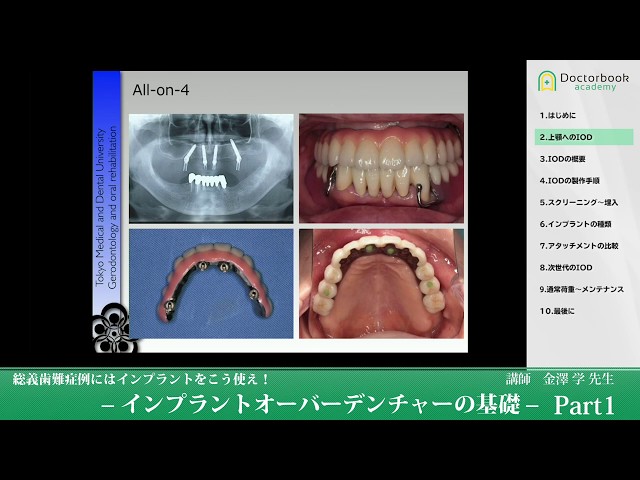Click the All-on-4 slide title
The image size is (640, 480).
pyautogui.click(x=161, y=90)
